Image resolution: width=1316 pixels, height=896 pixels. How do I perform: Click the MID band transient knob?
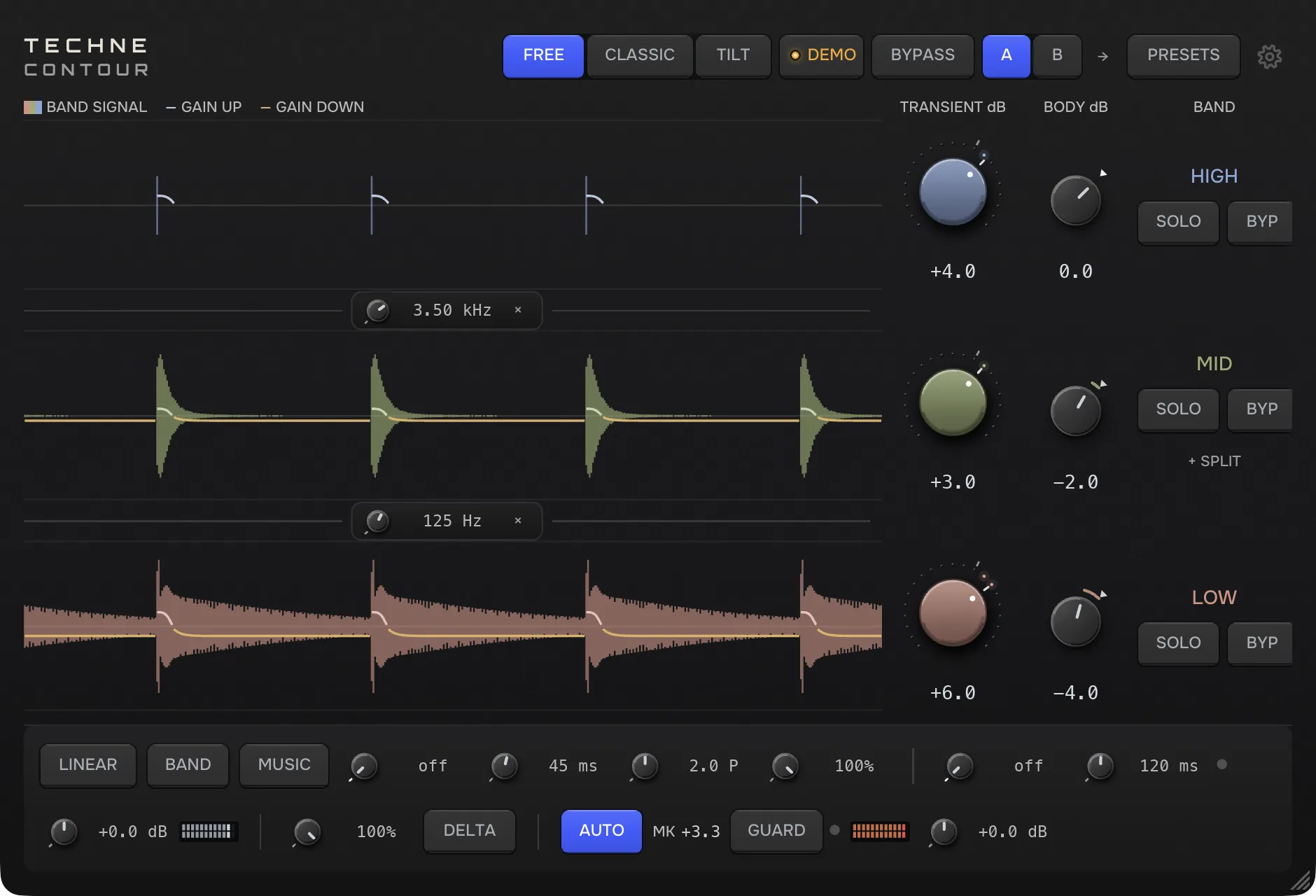click(x=953, y=402)
